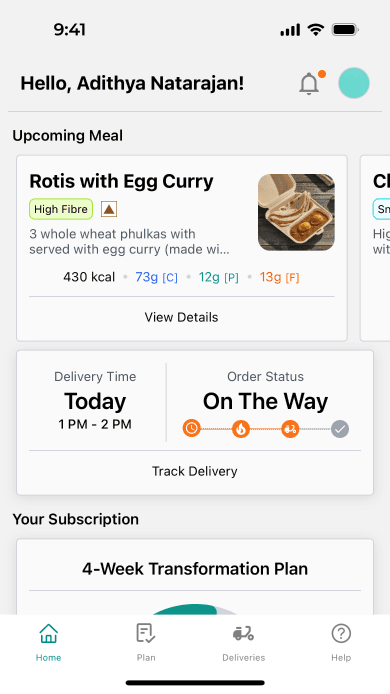The height and width of the screenshot is (694, 390).
Task: Open the Rotis with Egg Curry photo
Action: pos(296,212)
